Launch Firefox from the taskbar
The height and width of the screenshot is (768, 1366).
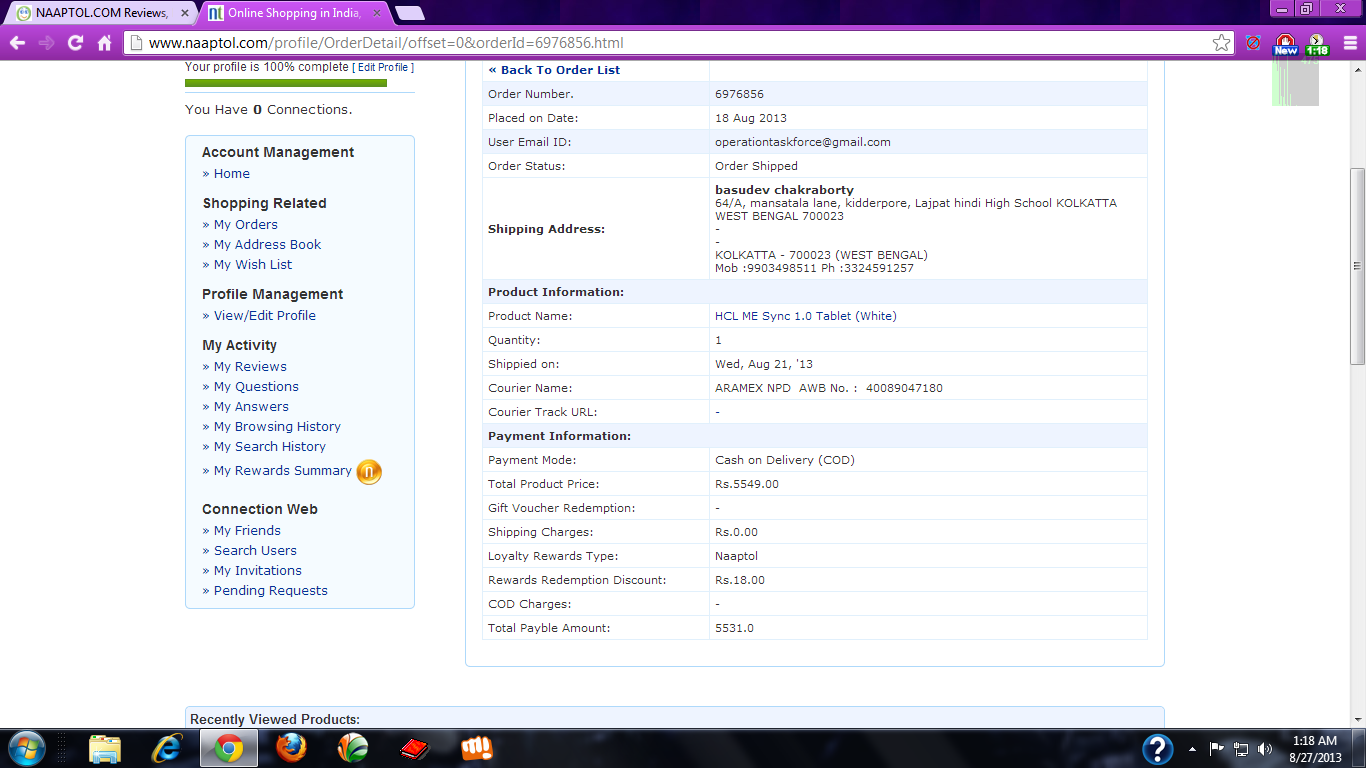[291, 748]
